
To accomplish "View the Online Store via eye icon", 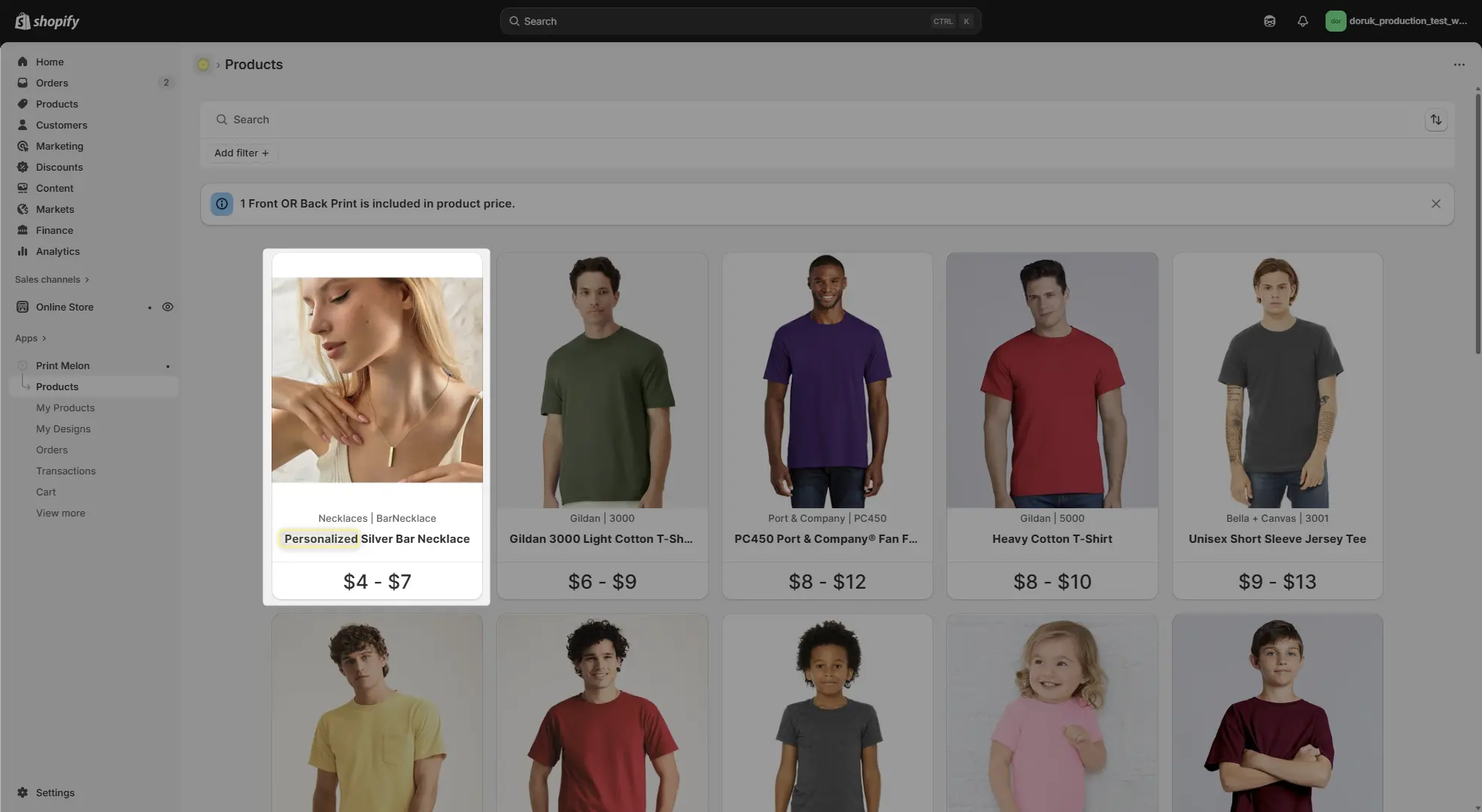I will [168, 307].
